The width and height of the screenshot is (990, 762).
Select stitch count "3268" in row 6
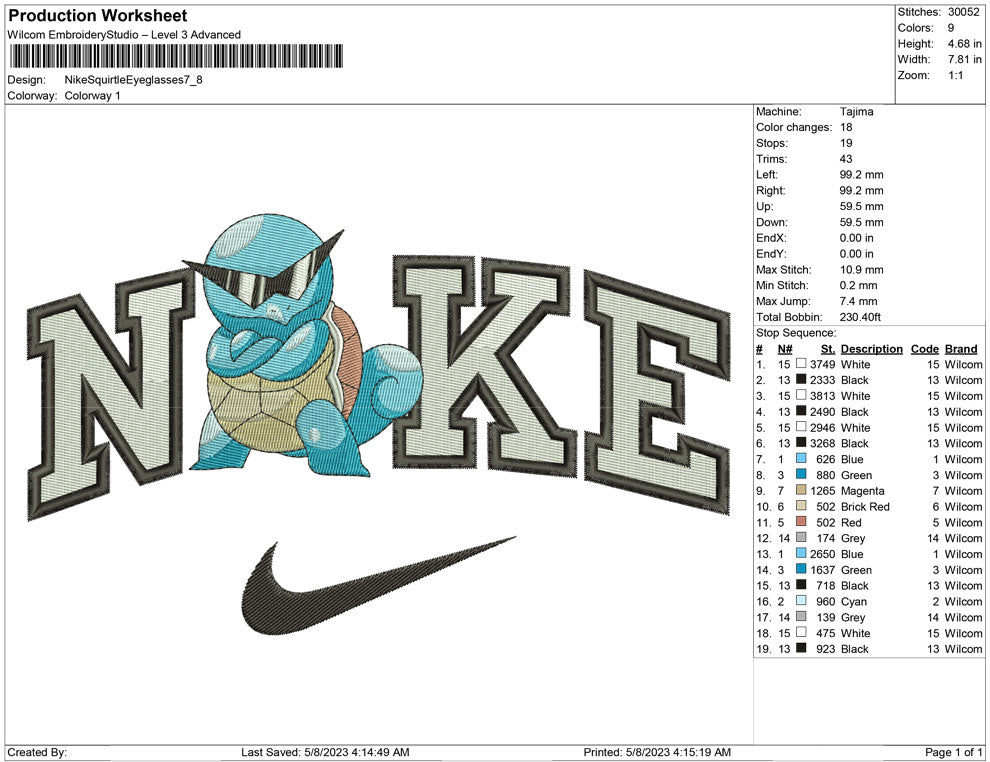[x=823, y=443]
